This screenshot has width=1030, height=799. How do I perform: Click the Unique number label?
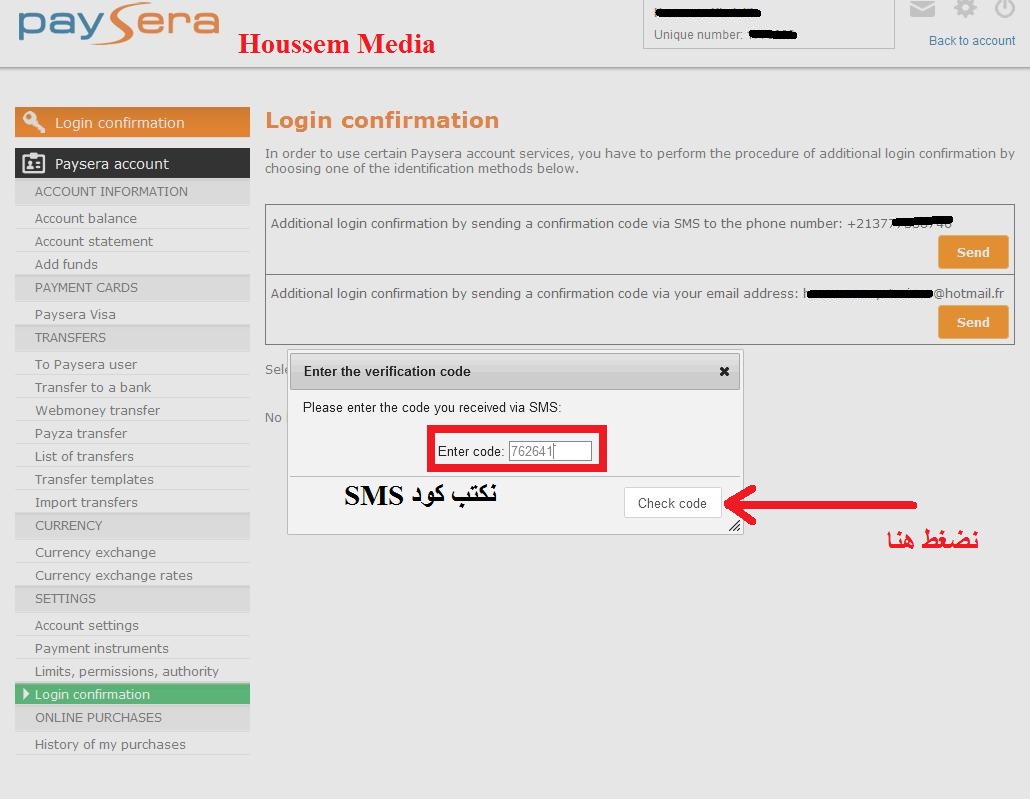[x=698, y=35]
